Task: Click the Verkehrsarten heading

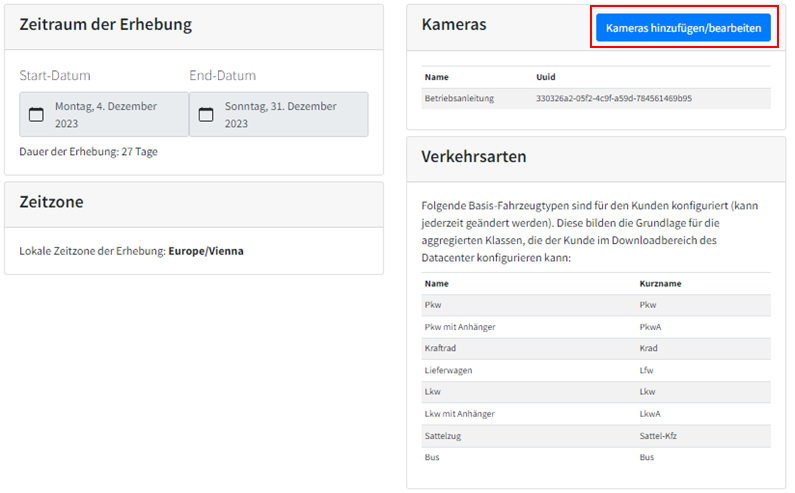Action: point(474,157)
